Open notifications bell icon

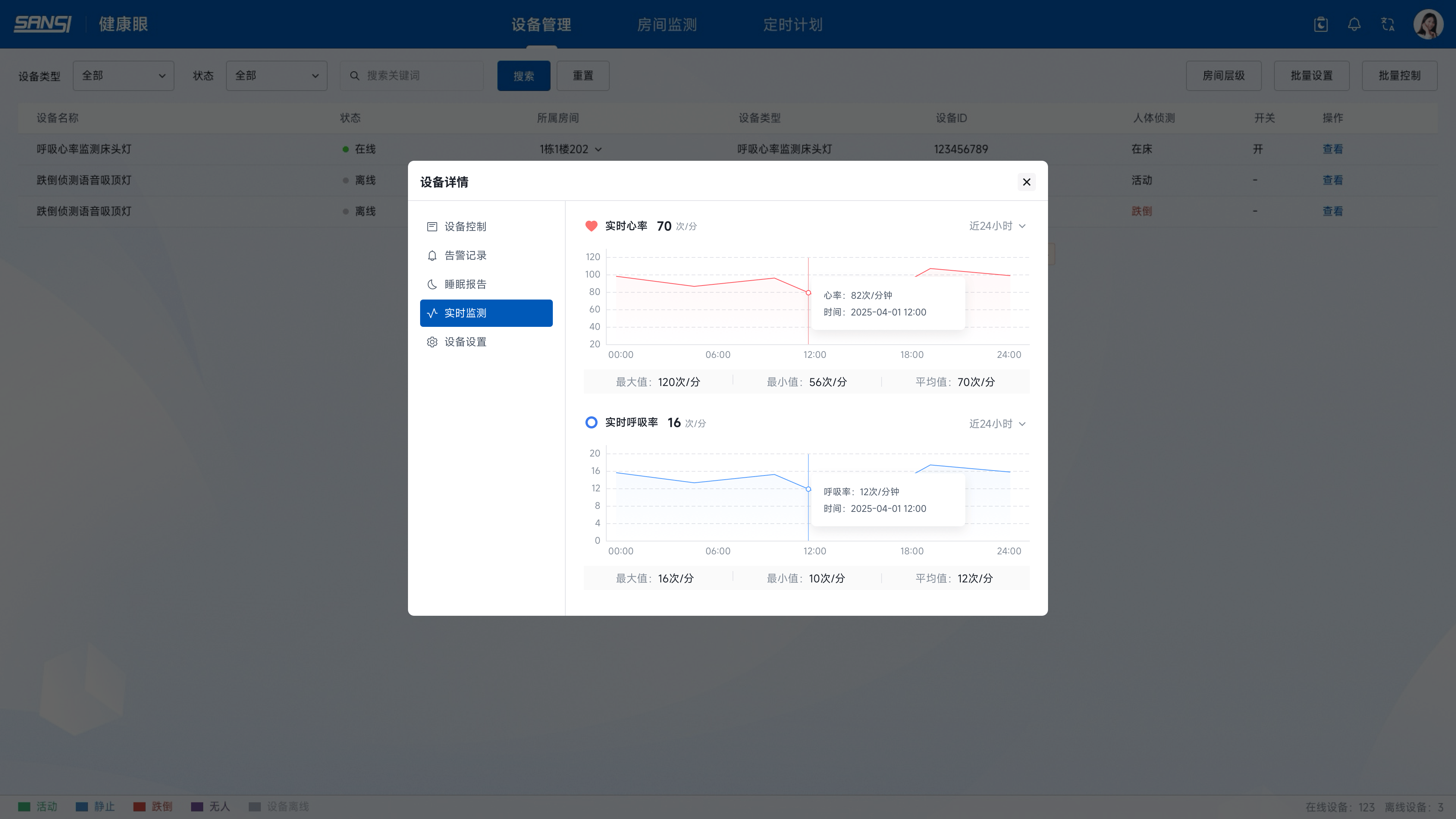pyautogui.click(x=1354, y=24)
